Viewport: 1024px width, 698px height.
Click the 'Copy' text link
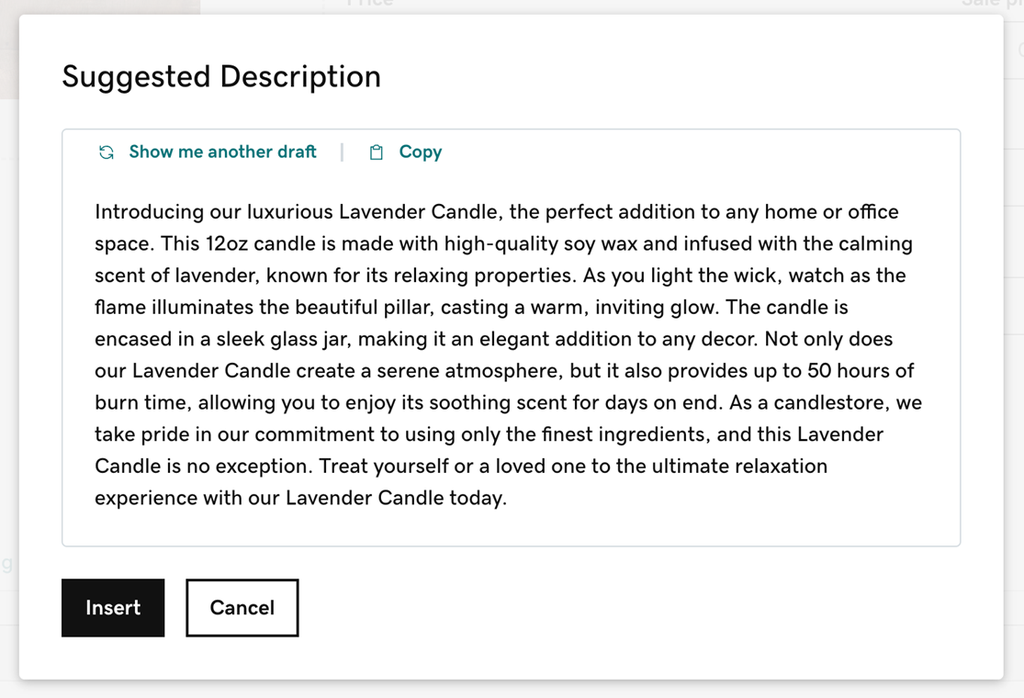pyautogui.click(x=421, y=152)
